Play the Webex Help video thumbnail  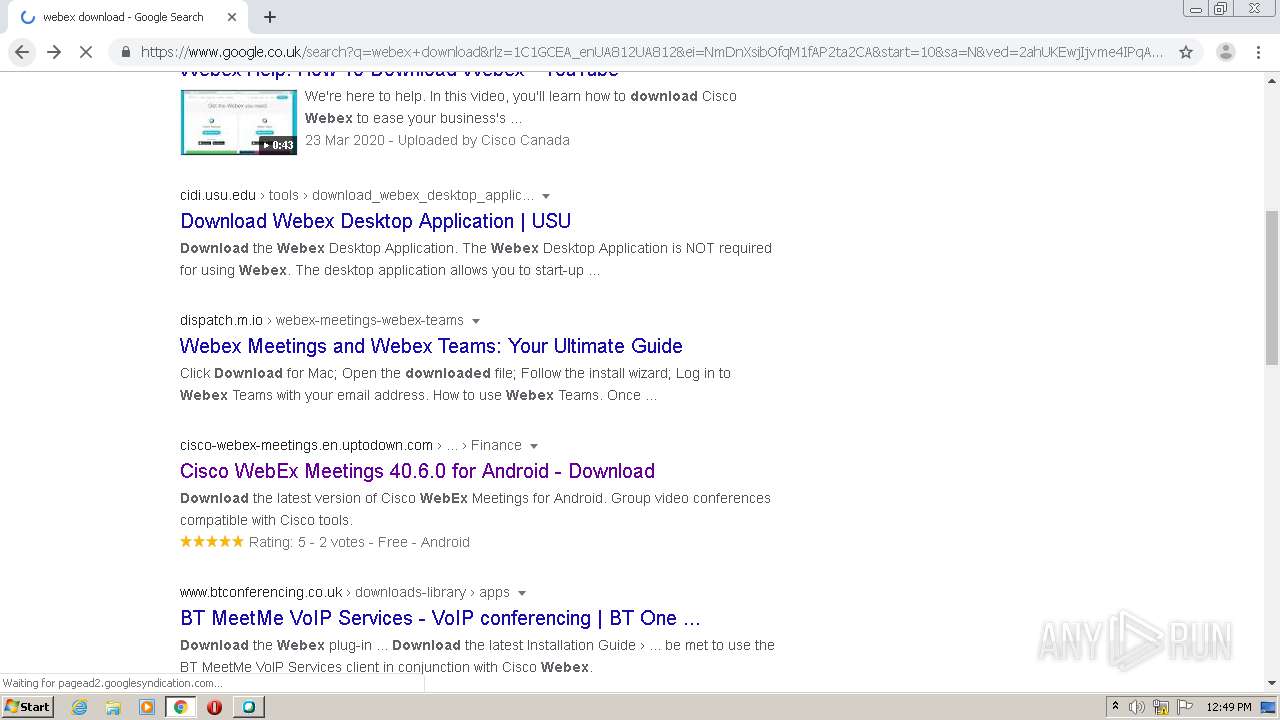tap(238, 122)
